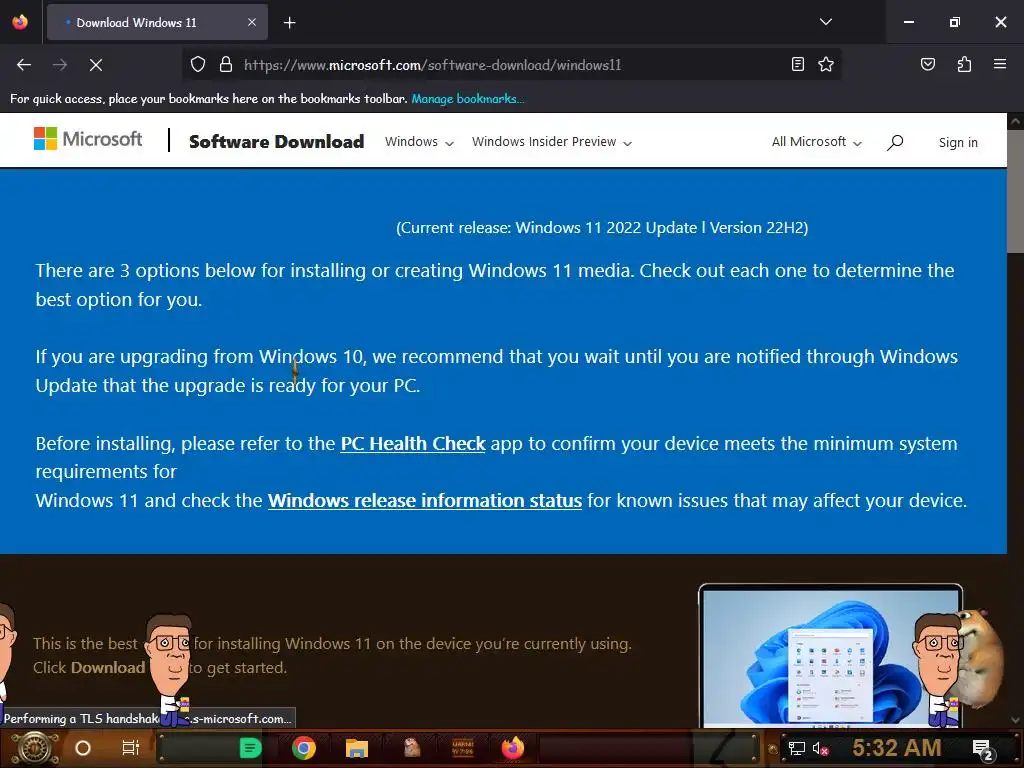Launch Google Chrome from the taskbar
This screenshot has height=768, width=1024.
point(304,748)
